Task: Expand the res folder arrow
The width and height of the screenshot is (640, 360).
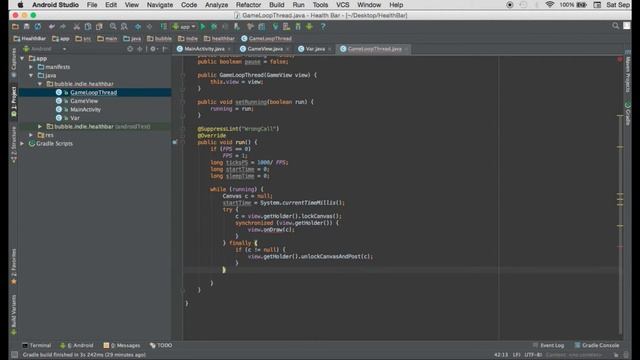Action: tap(31, 135)
